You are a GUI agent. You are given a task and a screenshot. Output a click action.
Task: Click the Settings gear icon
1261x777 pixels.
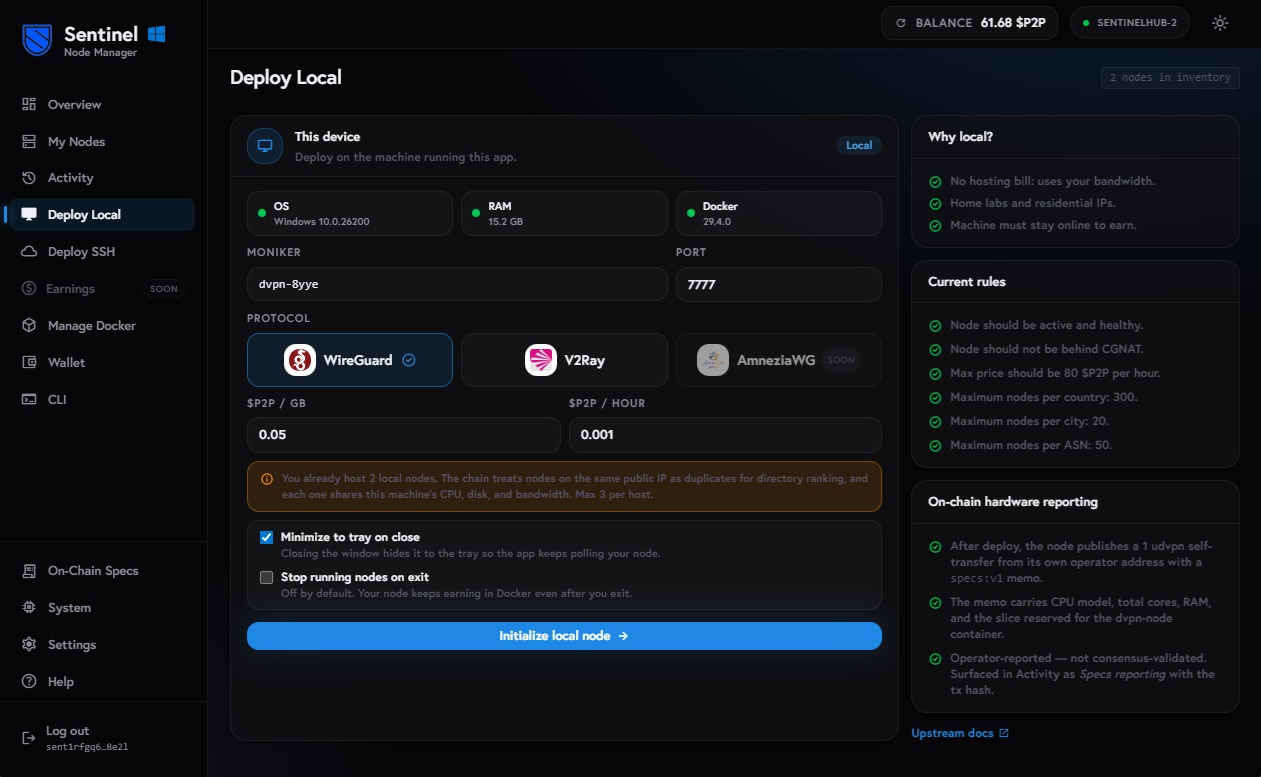click(29, 645)
